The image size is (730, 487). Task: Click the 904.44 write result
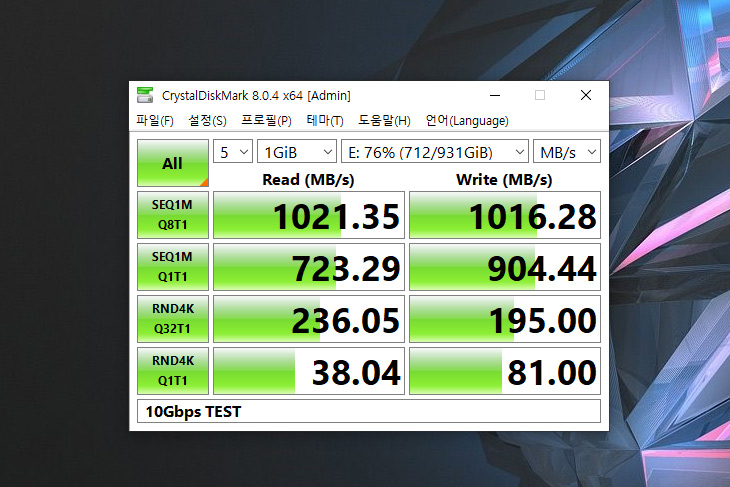click(x=505, y=267)
